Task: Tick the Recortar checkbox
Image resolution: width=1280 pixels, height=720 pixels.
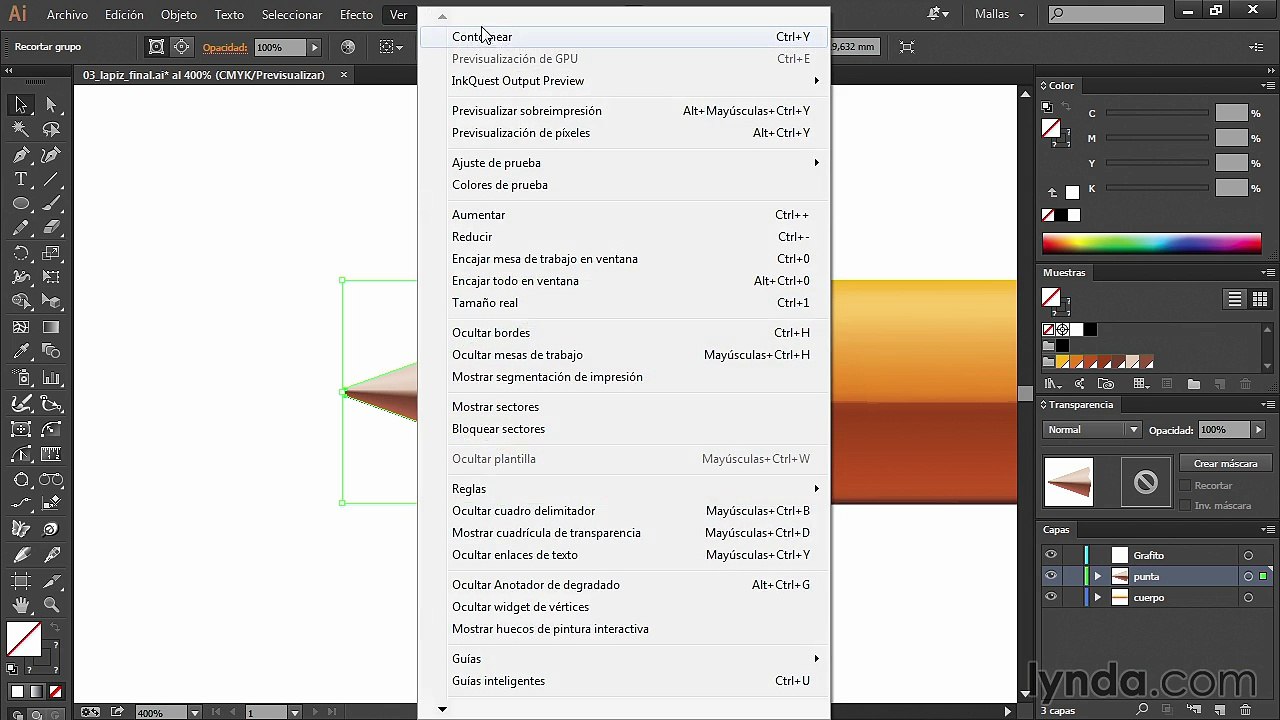Action: point(1185,486)
